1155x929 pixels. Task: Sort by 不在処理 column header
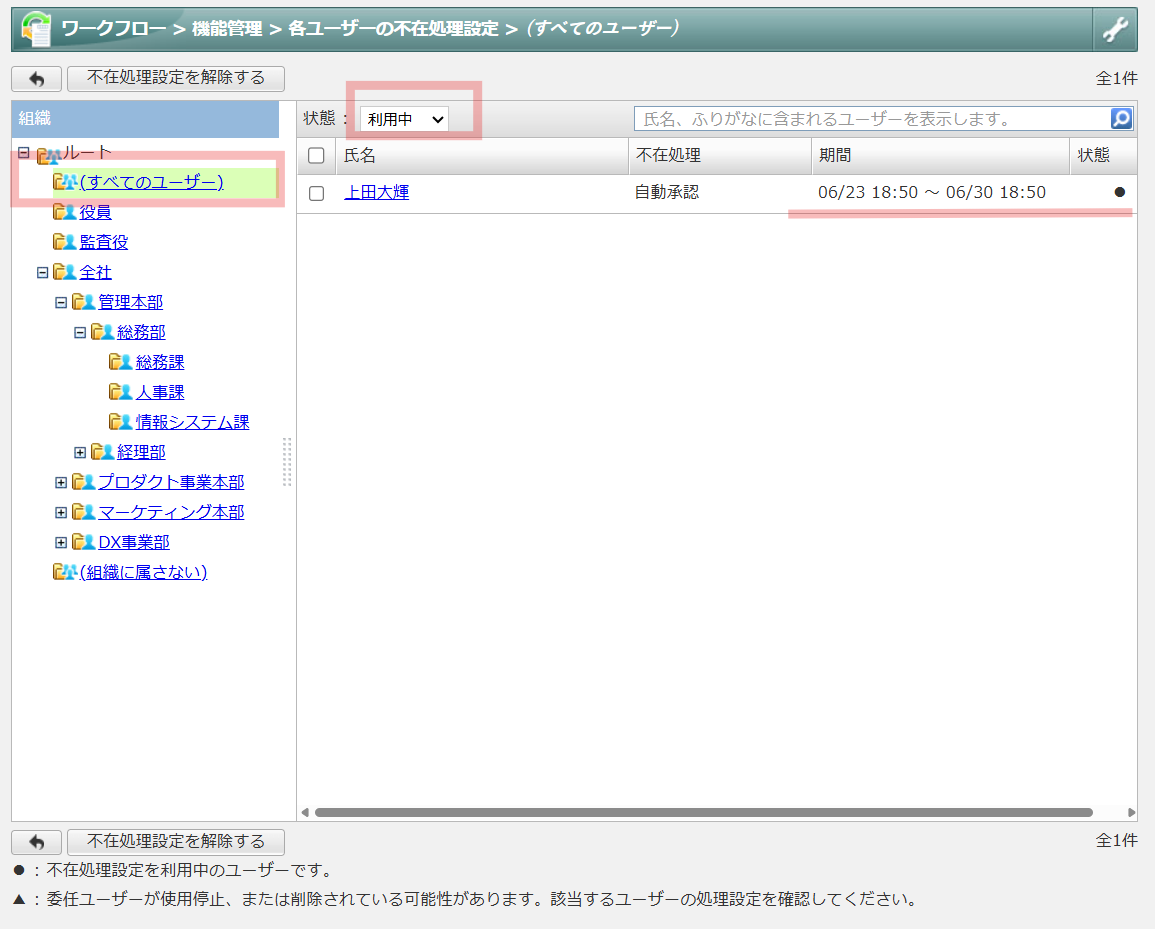point(720,155)
